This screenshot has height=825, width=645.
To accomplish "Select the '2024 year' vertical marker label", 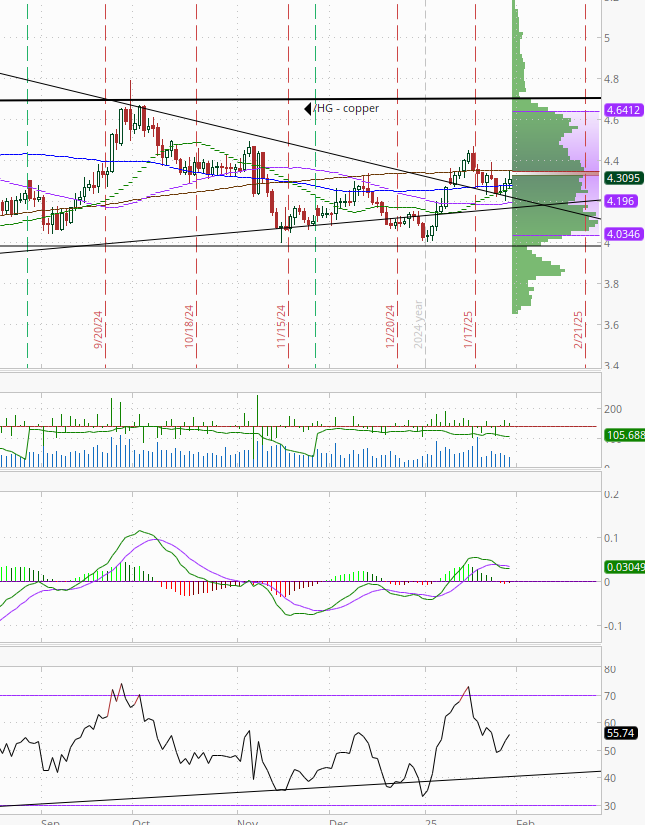I will (x=418, y=324).
